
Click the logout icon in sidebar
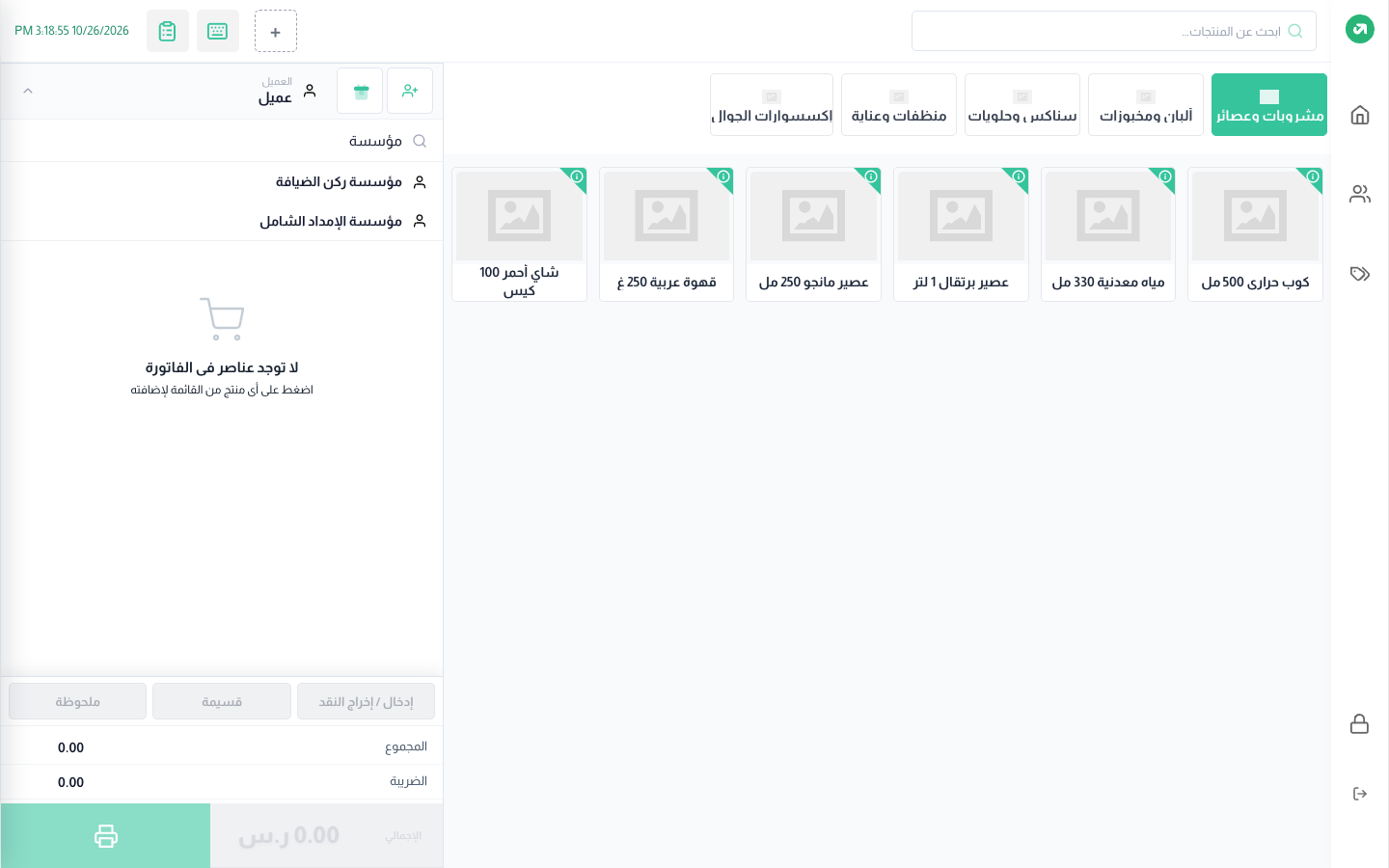point(1360,794)
